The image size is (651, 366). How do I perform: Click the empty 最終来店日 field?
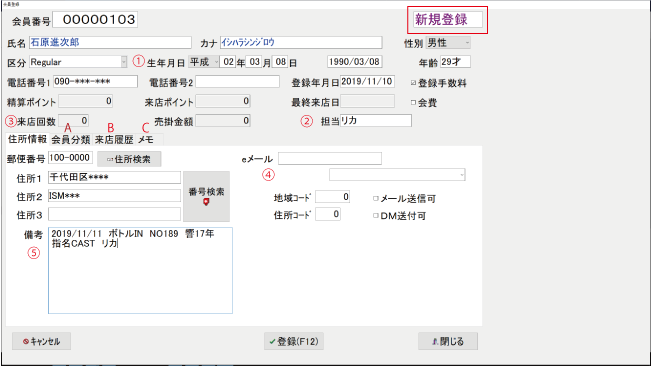tap(367, 101)
